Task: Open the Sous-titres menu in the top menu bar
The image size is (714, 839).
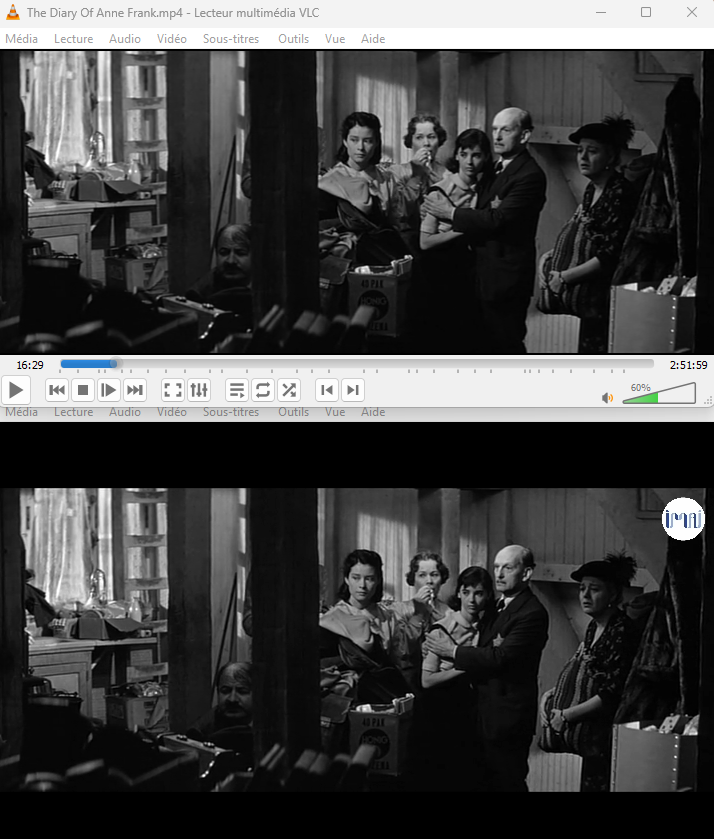Action: [x=231, y=39]
